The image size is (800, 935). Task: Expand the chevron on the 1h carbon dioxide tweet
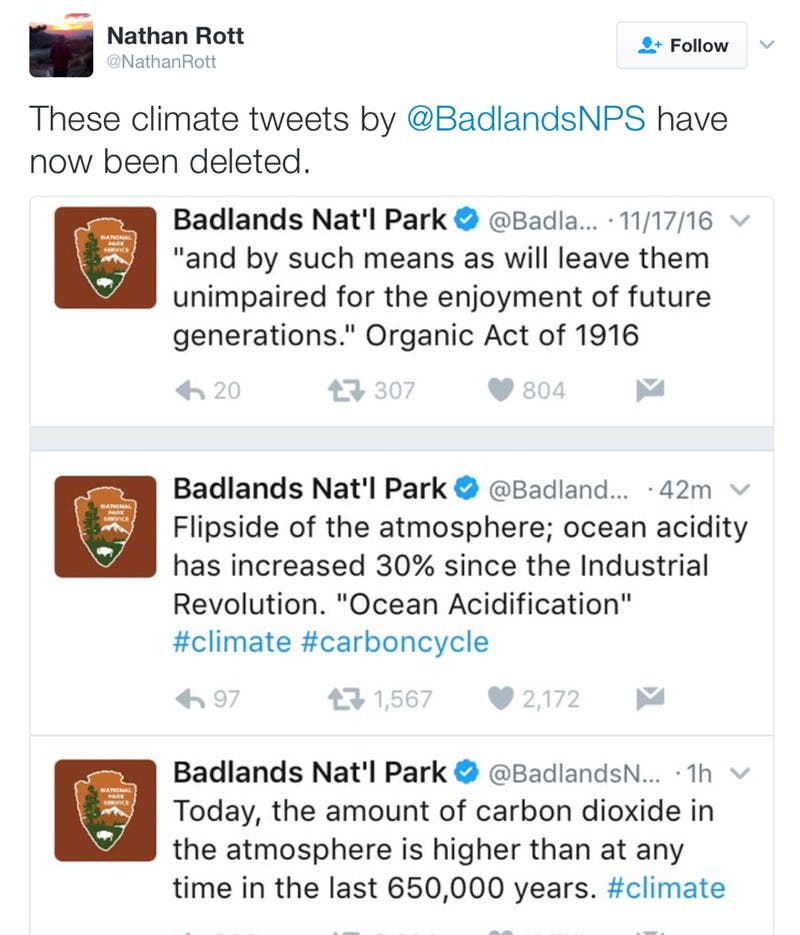tap(741, 772)
